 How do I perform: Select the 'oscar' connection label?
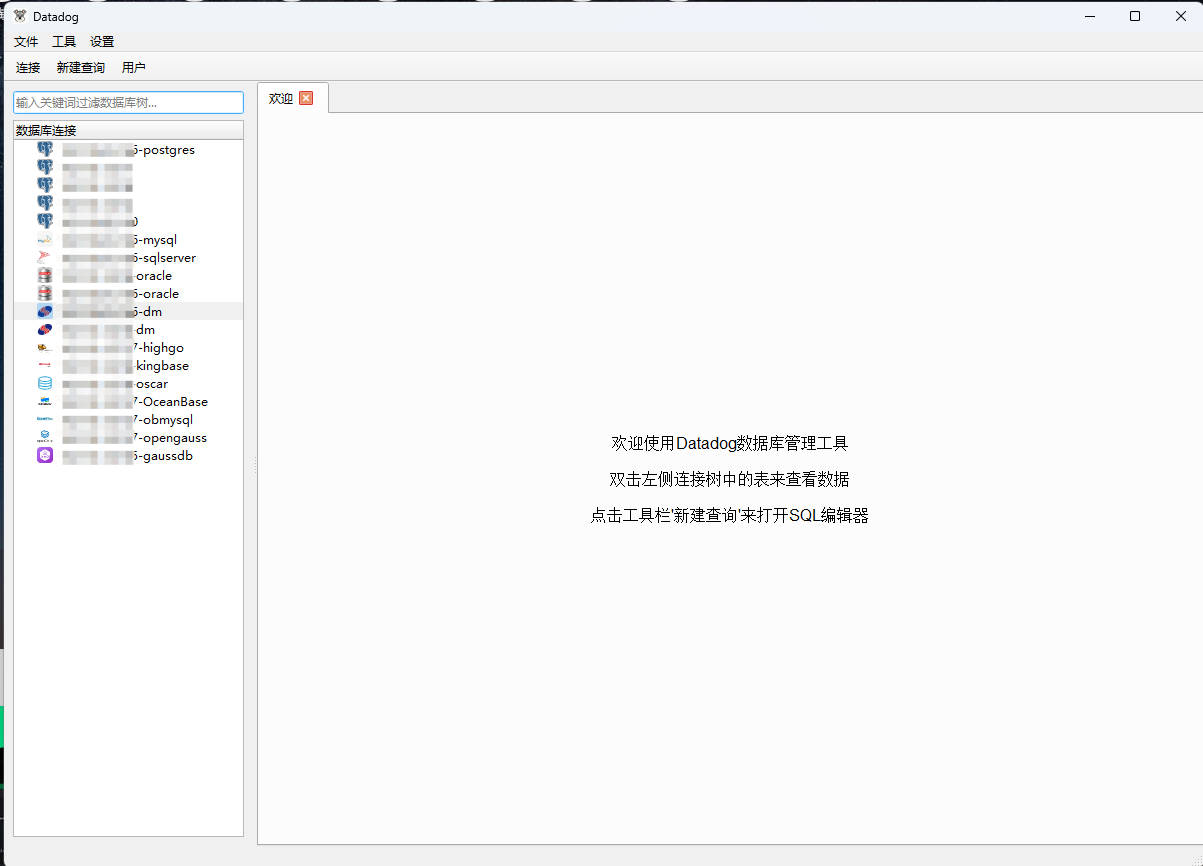click(114, 384)
